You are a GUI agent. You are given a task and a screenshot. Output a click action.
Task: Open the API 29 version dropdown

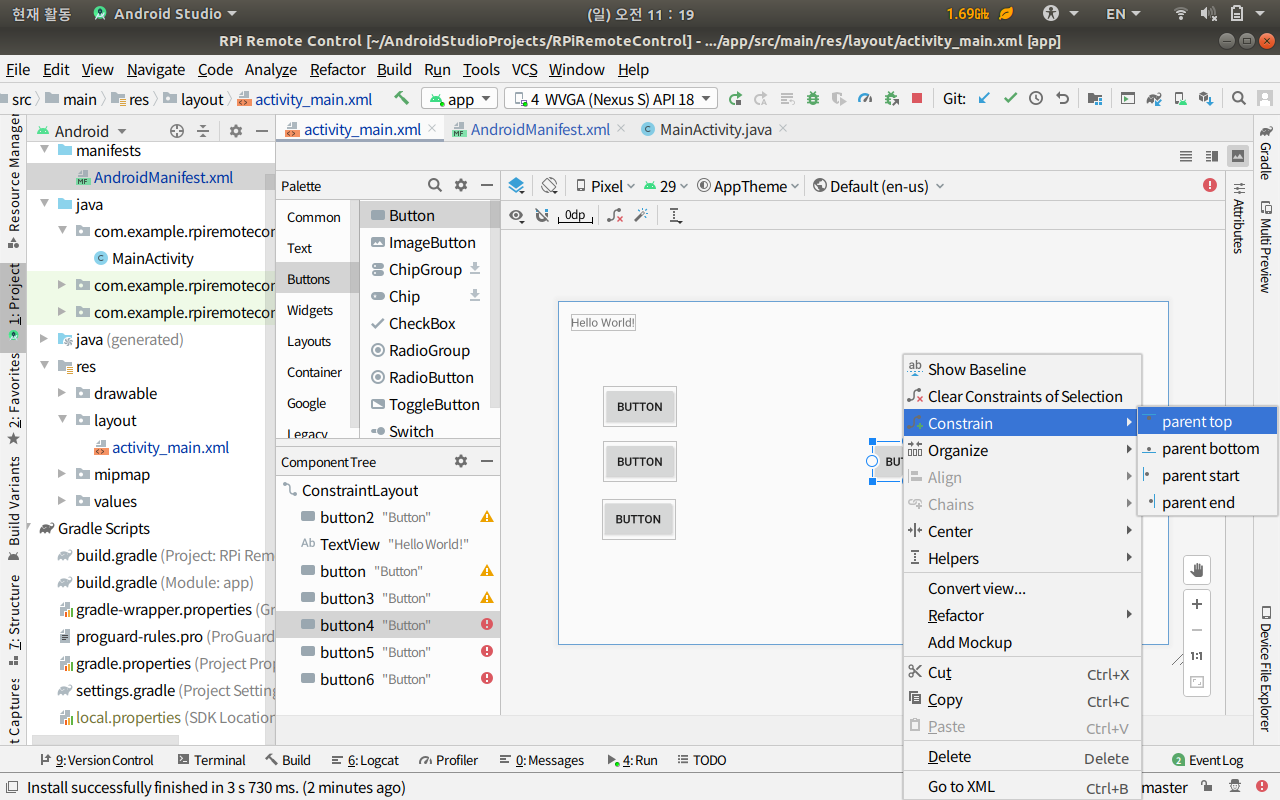point(667,186)
